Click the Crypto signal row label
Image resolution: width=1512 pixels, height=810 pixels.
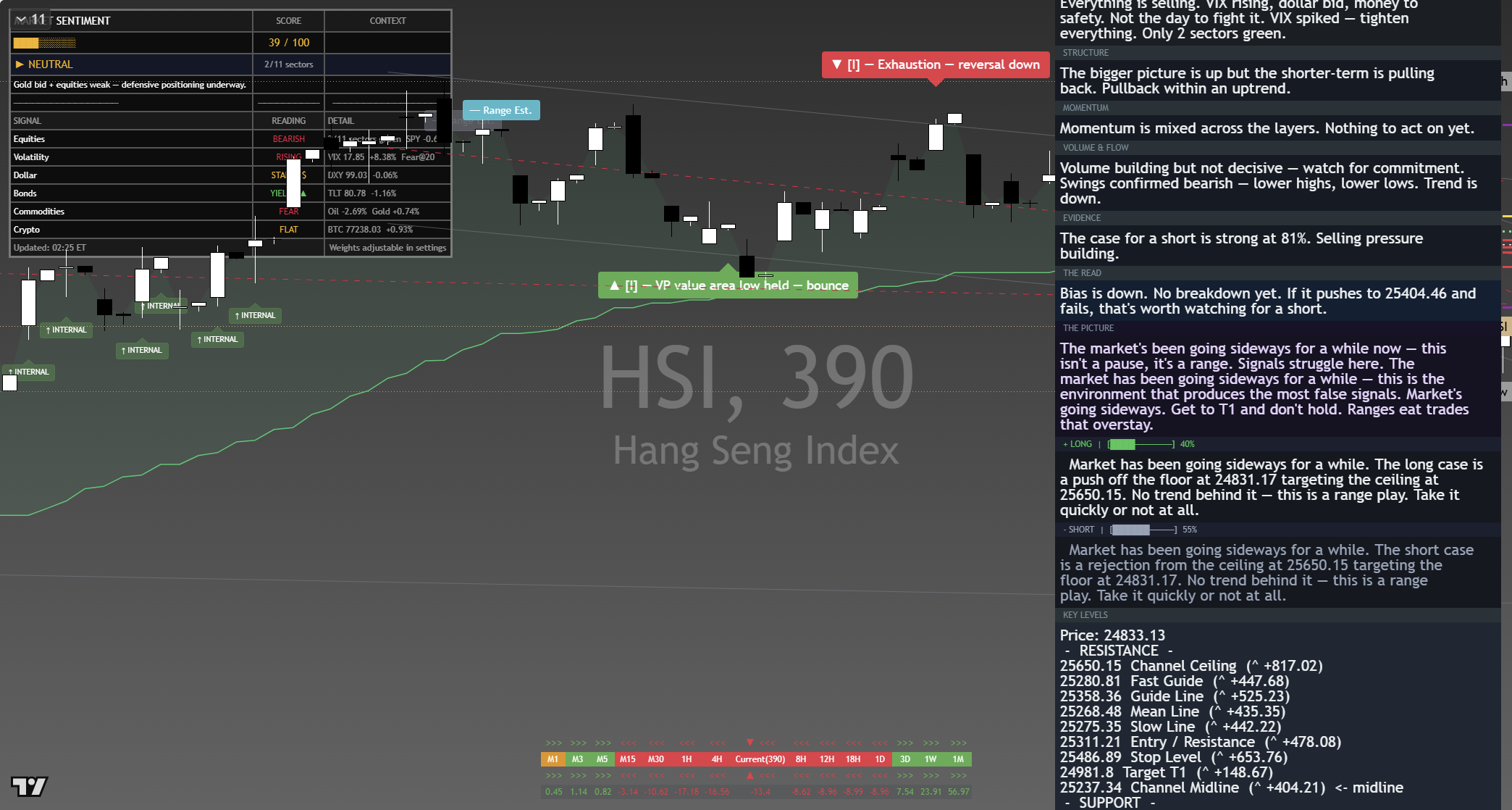(x=26, y=230)
